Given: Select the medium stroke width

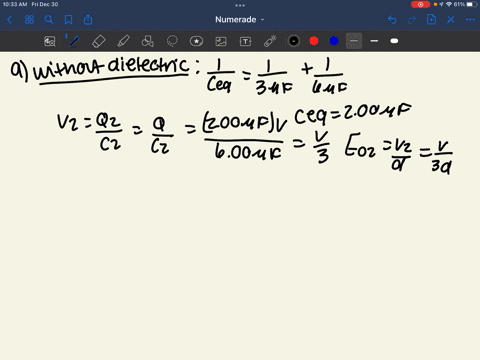Looking at the screenshot, I should tap(374, 41).
